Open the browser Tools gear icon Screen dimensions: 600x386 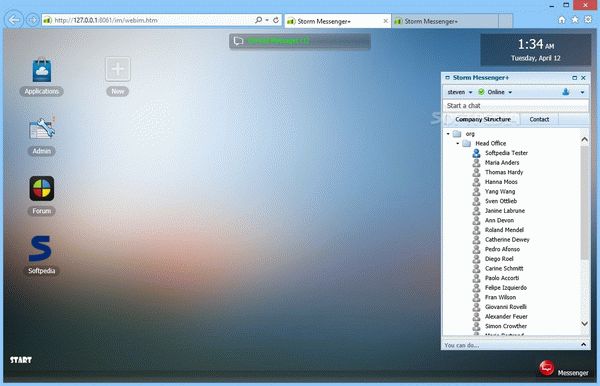(588, 20)
